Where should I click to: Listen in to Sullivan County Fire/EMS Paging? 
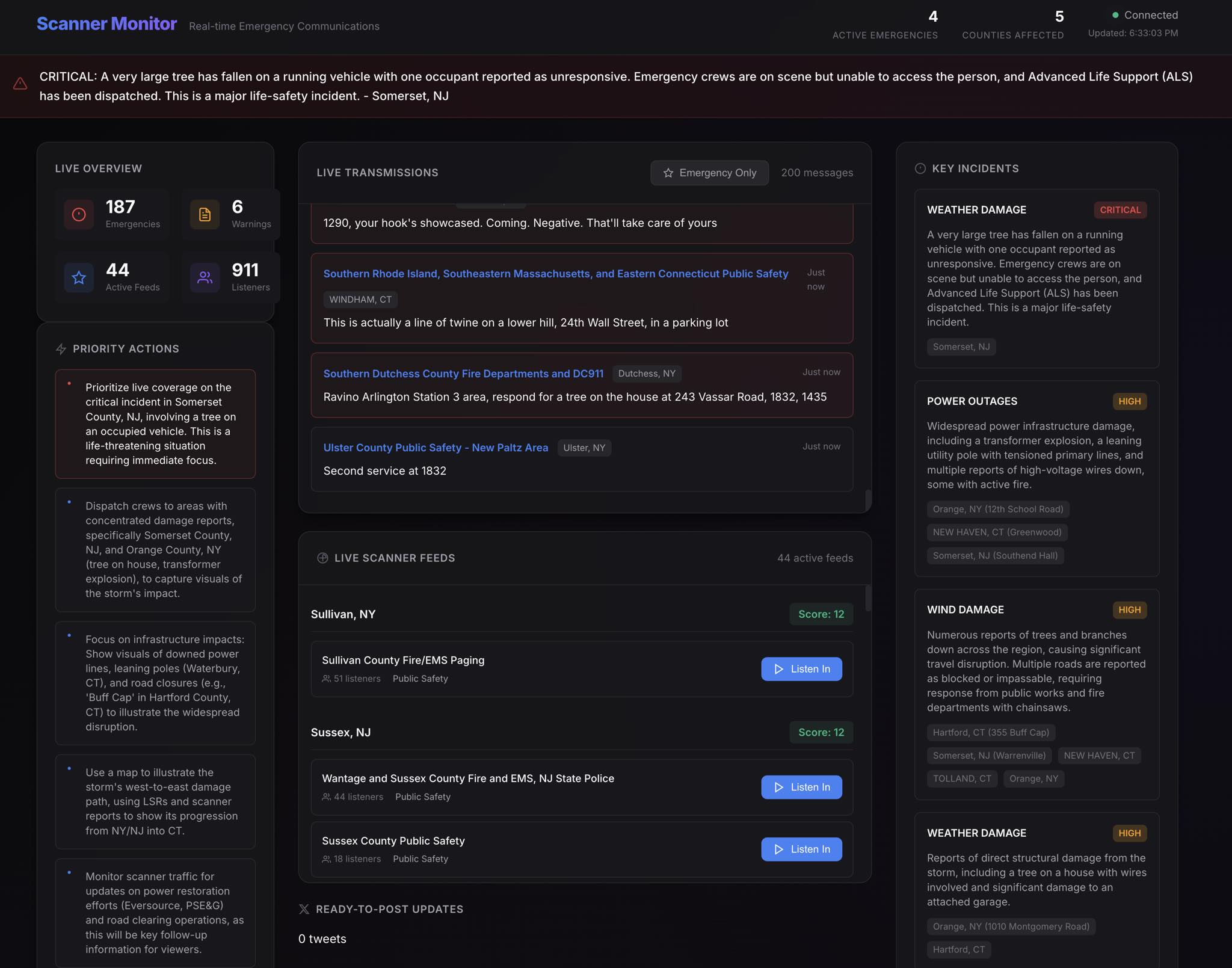coord(801,669)
